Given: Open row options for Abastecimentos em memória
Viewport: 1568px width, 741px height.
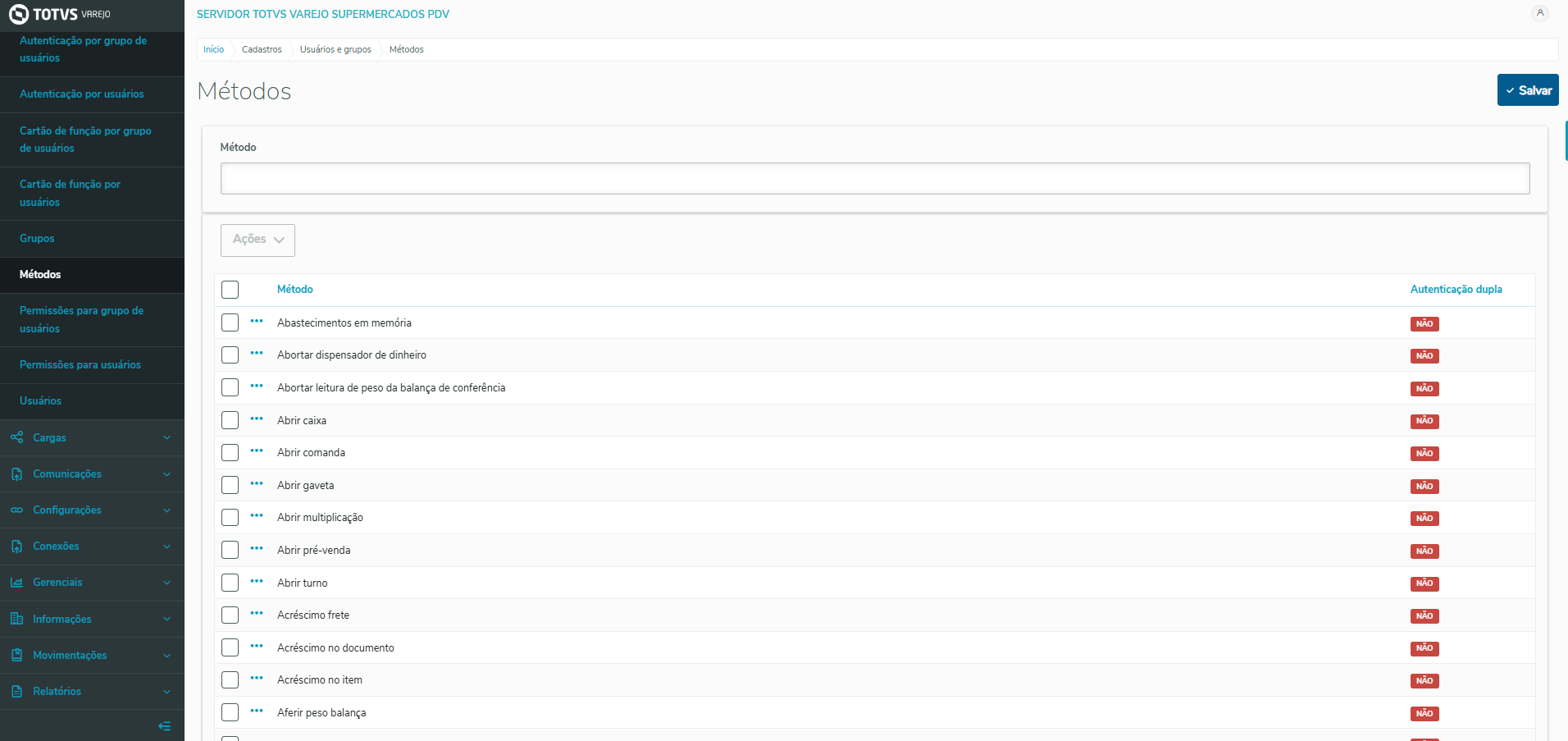Looking at the screenshot, I should coord(257,321).
